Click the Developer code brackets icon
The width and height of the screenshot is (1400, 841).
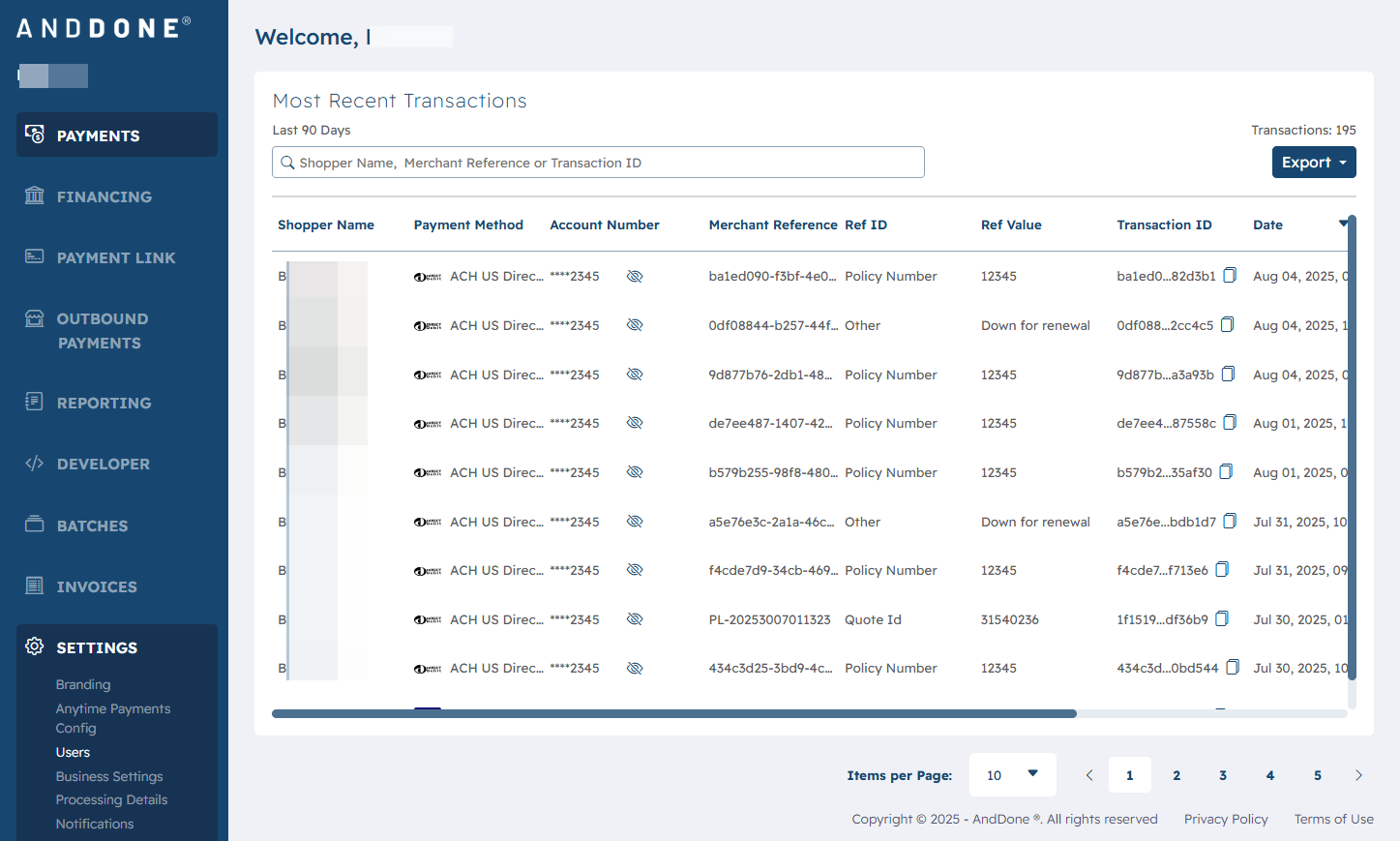[x=35, y=464]
